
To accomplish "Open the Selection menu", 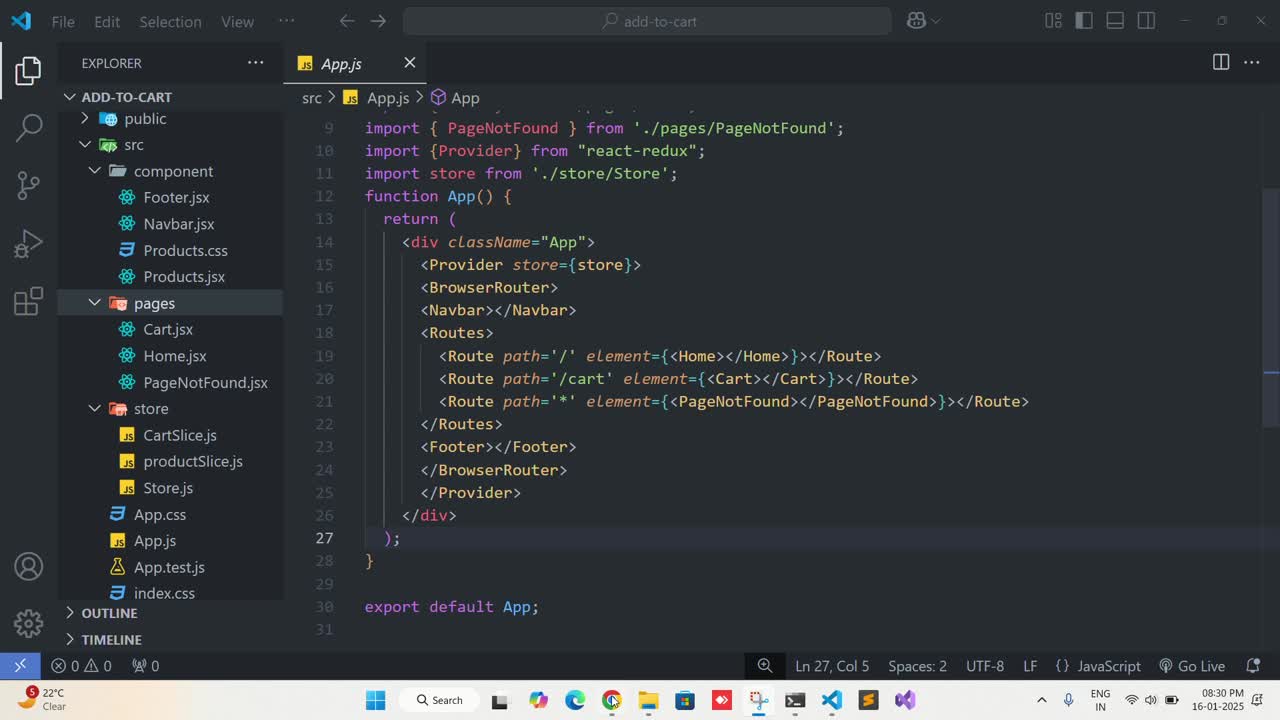I will pos(170,21).
